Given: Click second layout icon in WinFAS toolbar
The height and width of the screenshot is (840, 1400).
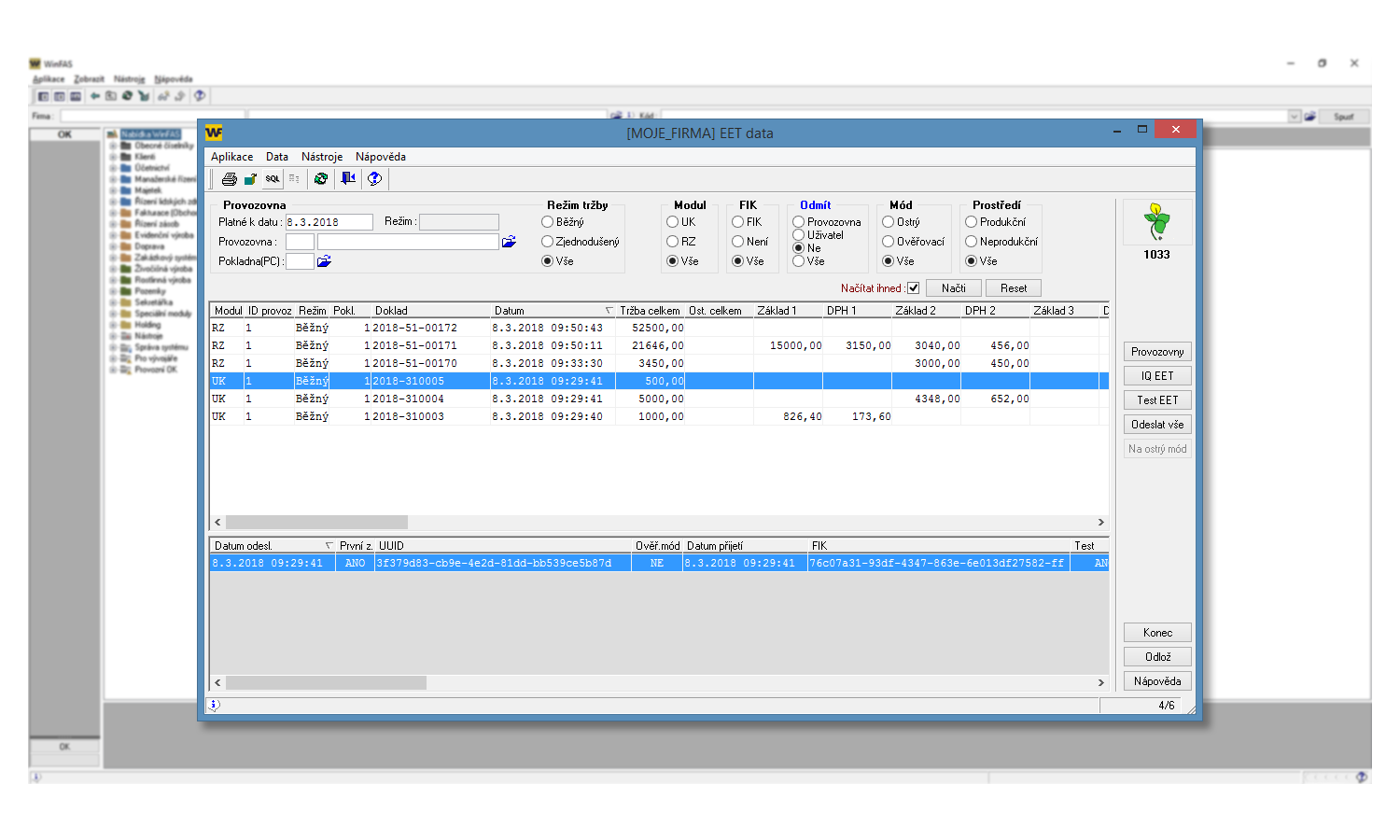Looking at the screenshot, I should pos(59,96).
